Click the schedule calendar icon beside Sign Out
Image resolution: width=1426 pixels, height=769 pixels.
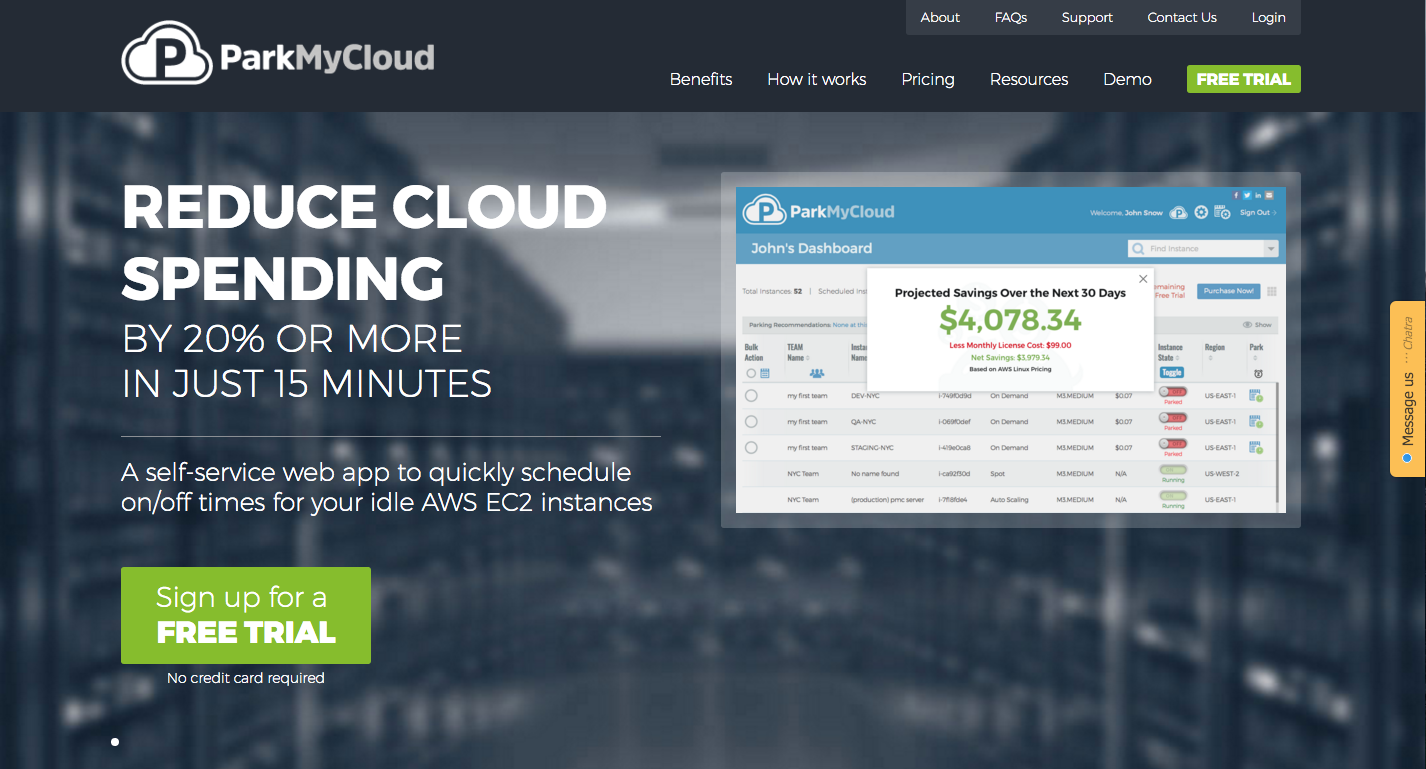click(1222, 212)
